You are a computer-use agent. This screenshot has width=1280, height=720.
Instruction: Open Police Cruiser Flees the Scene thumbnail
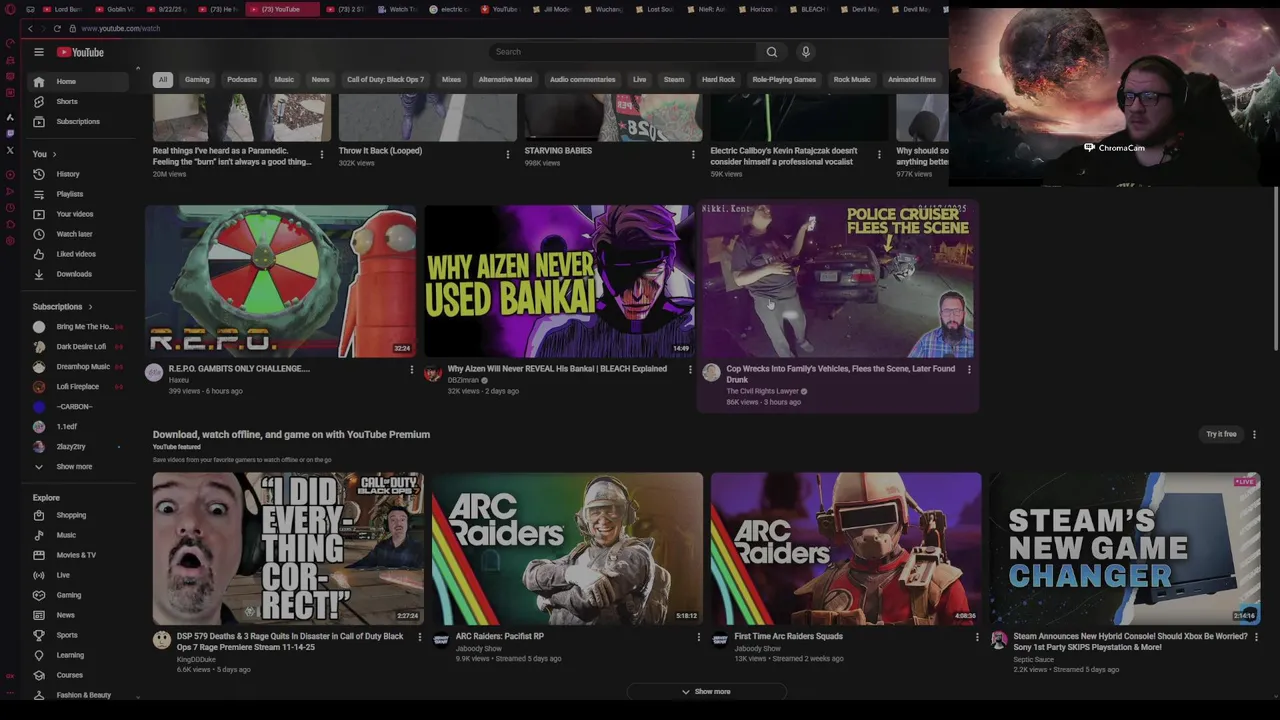tap(838, 281)
